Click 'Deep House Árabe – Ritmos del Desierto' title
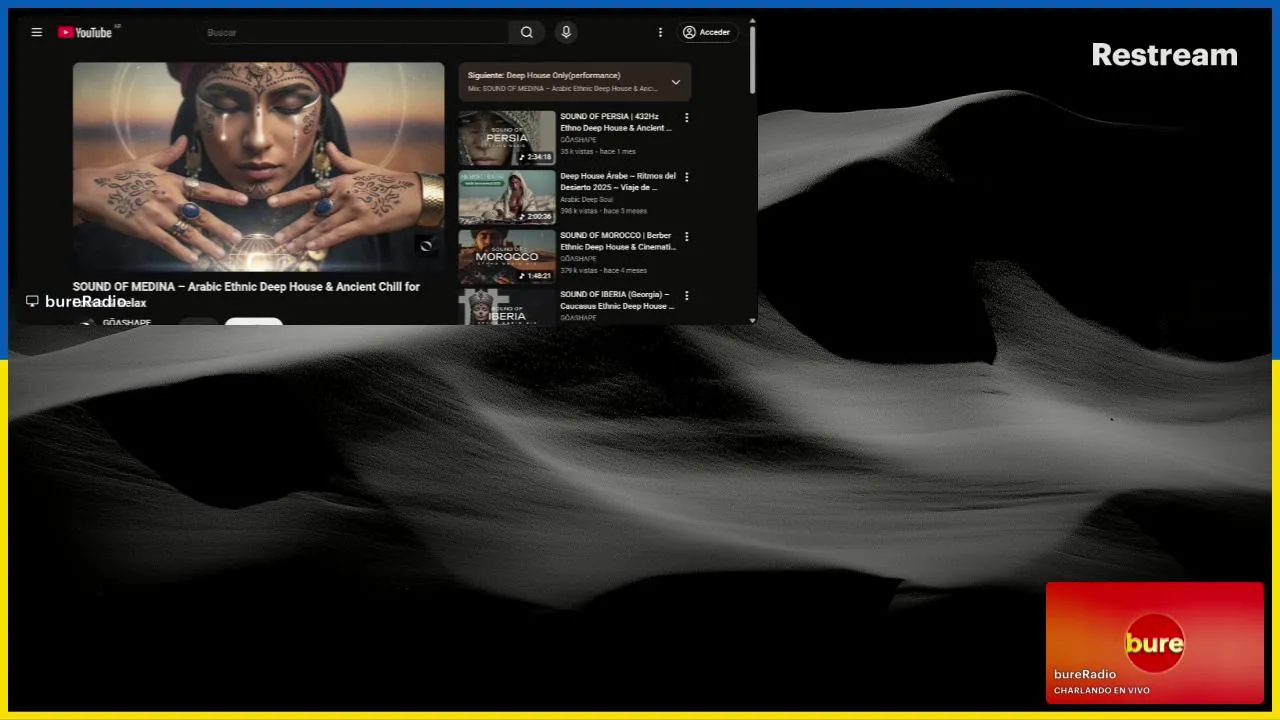The image size is (1280, 720). (618, 181)
